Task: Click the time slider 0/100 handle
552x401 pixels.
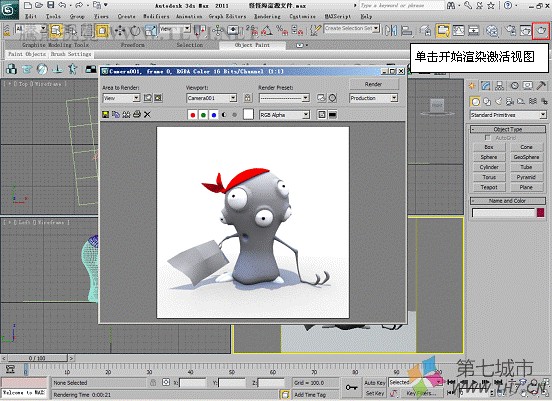Action: pyautogui.click(x=37, y=358)
